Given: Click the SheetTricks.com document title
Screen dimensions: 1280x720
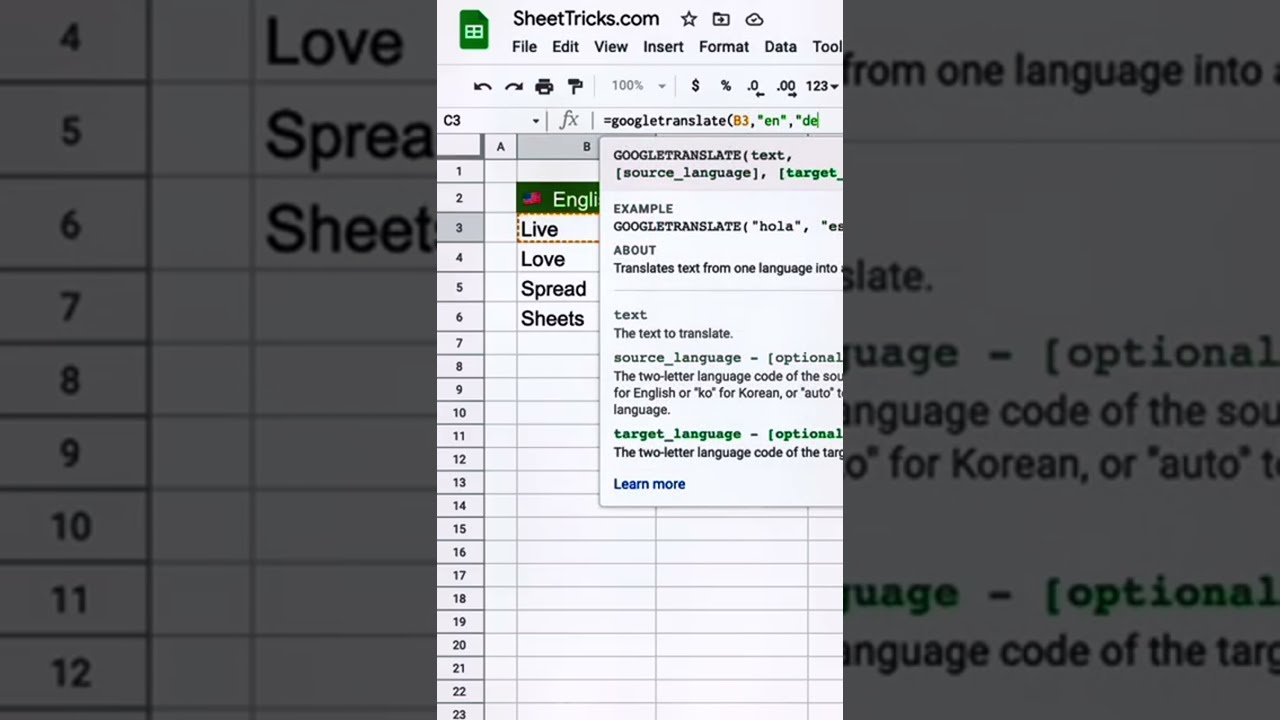Looking at the screenshot, I should (x=586, y=19).
